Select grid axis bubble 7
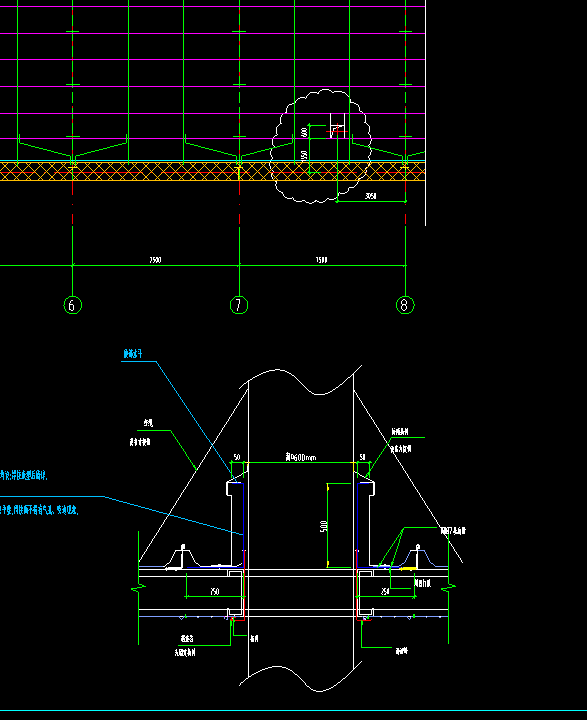 coord(239,305)
